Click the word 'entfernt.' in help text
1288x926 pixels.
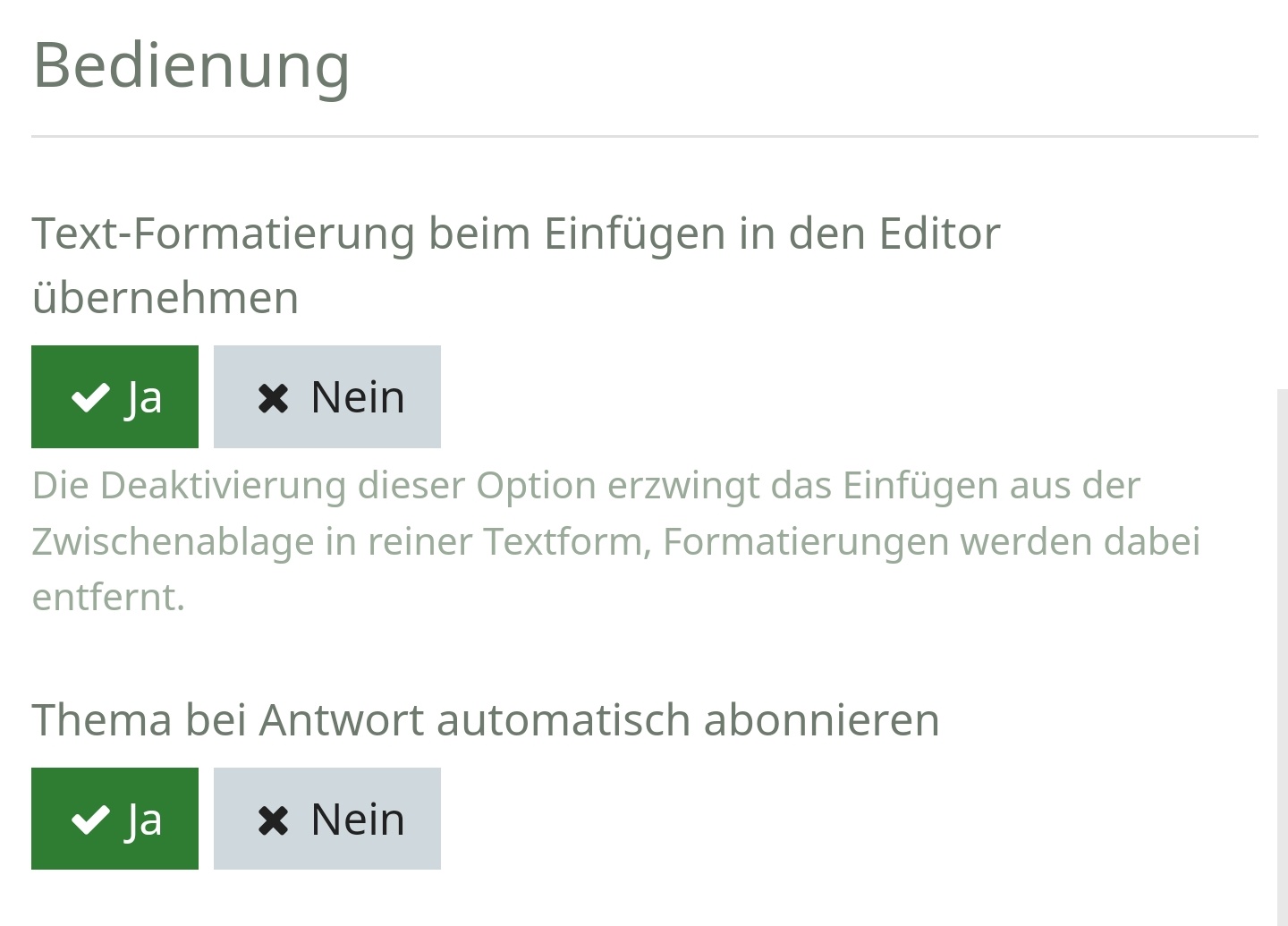click(108, 597)
